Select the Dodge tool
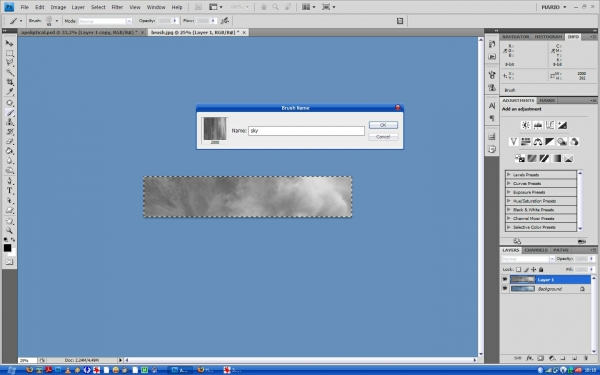This screenshot has height=375, width=600. 9,170
